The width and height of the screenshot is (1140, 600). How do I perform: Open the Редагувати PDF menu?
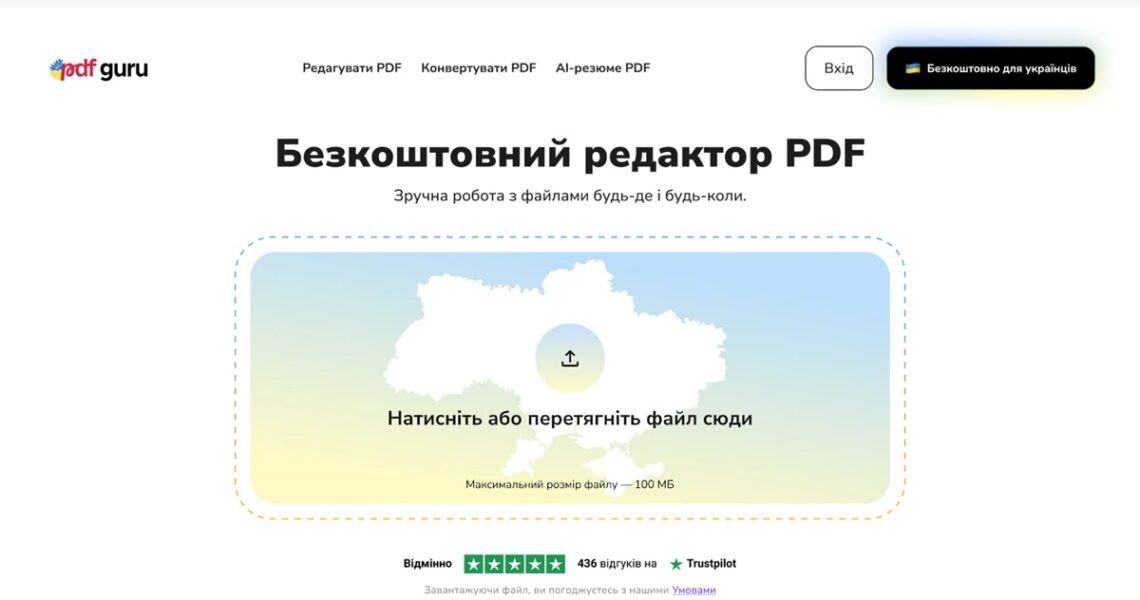[x=352, y=68]
